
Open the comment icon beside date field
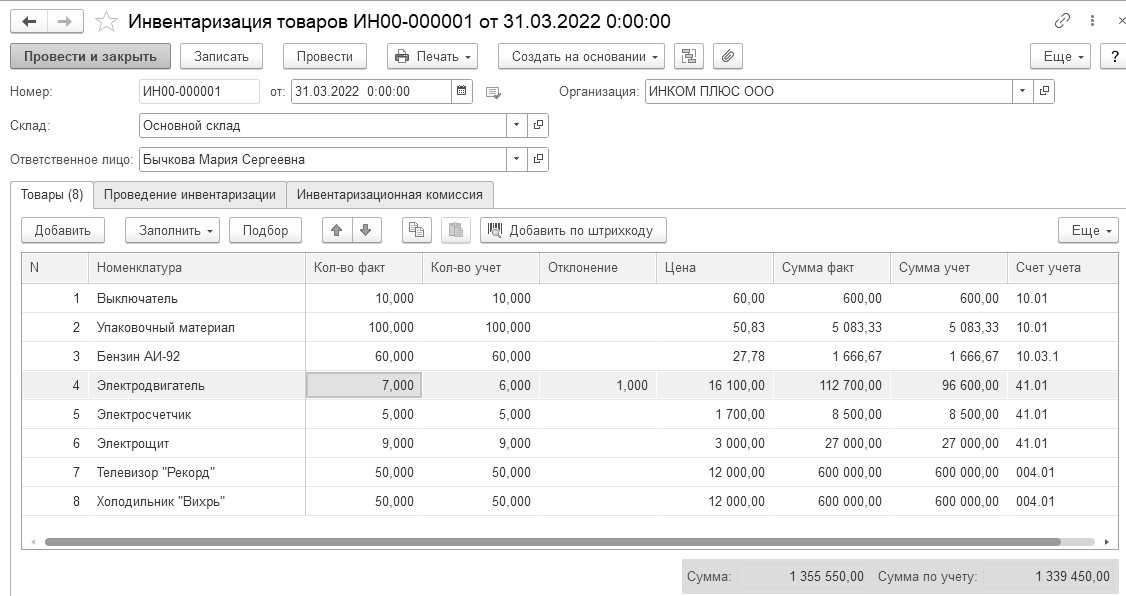coord(493,92)
